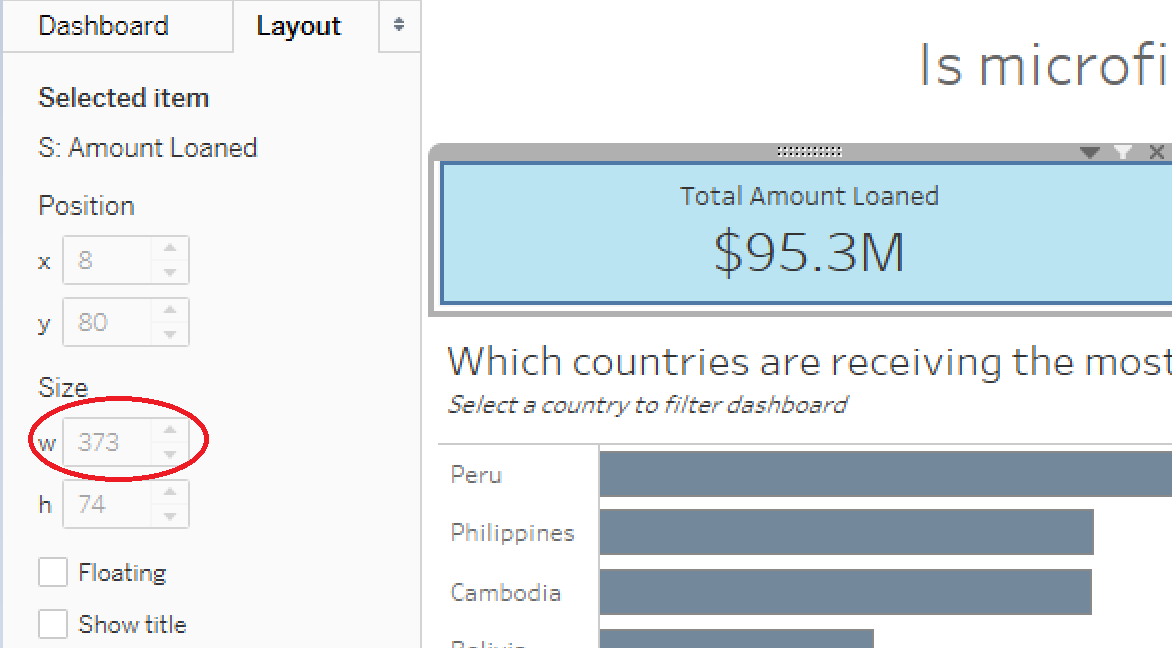Open the More Options arrow on container
Screen dimensions: 1172x648
(1090, 152)
